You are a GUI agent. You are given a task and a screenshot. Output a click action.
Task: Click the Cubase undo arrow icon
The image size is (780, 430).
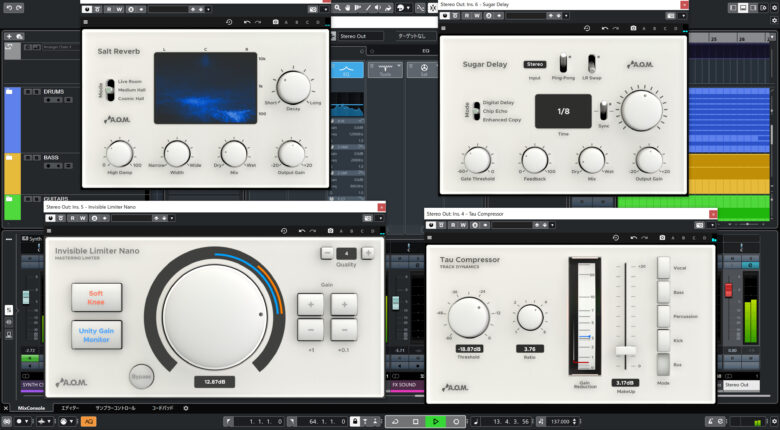(8, 8)
